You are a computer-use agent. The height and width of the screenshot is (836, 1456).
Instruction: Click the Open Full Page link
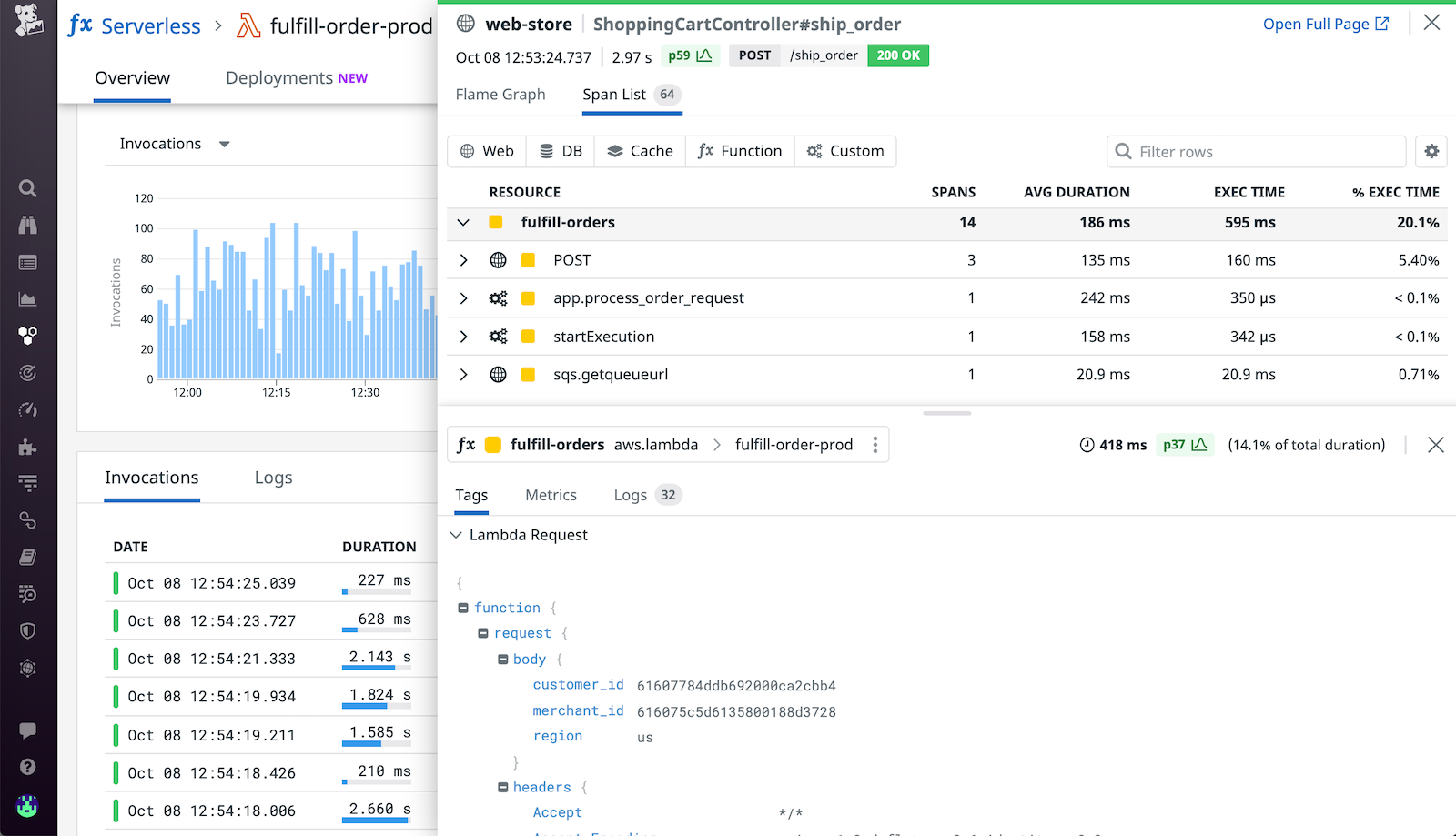[1317, 24]
